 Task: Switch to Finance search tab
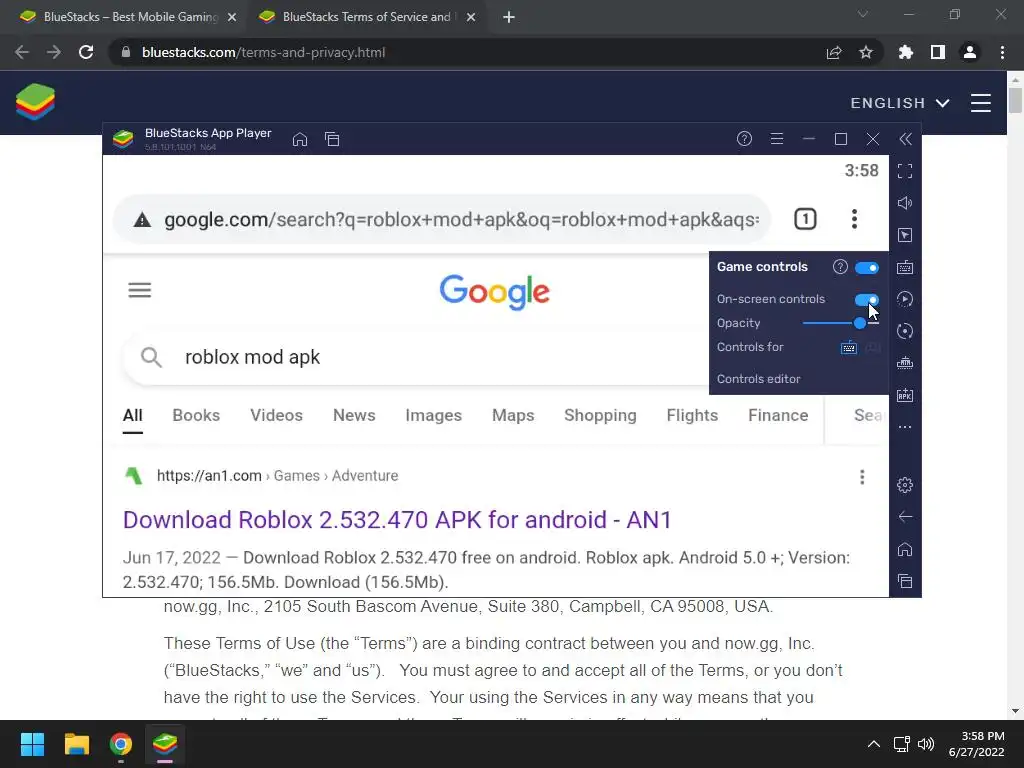coord(778,415)
